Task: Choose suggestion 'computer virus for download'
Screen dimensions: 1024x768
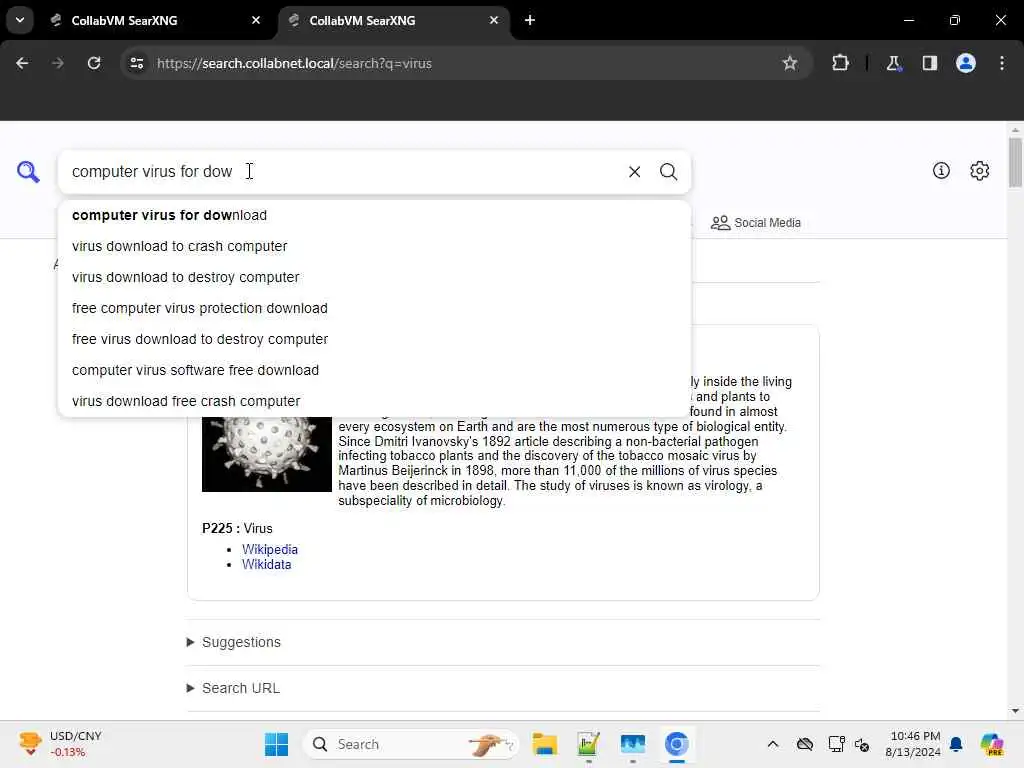Action: coord(374,215)
